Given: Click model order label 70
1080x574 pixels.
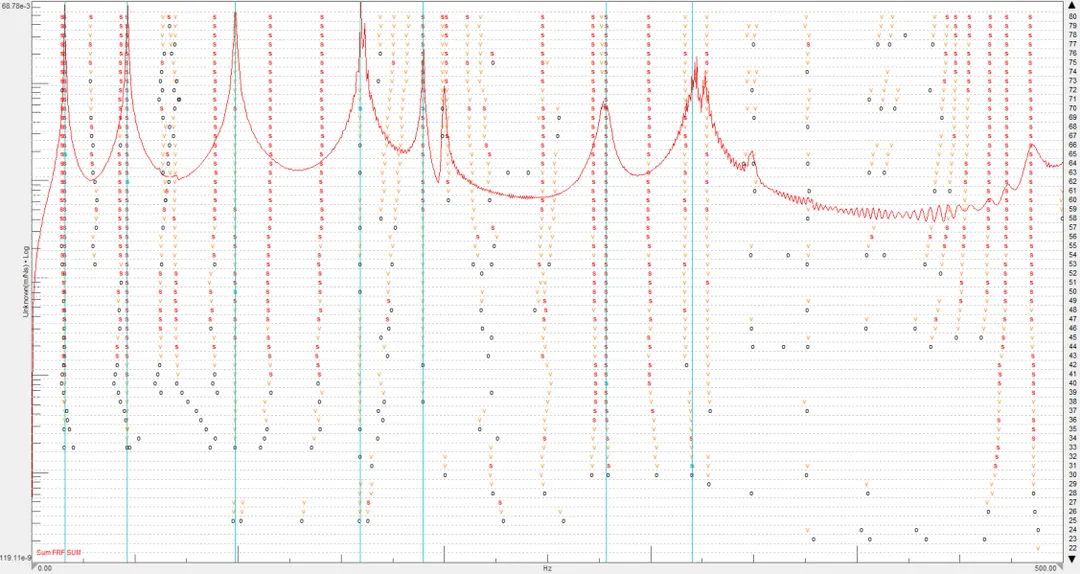Looking at the screenshot, I should pyautogui.click(x=1072, y=108).
